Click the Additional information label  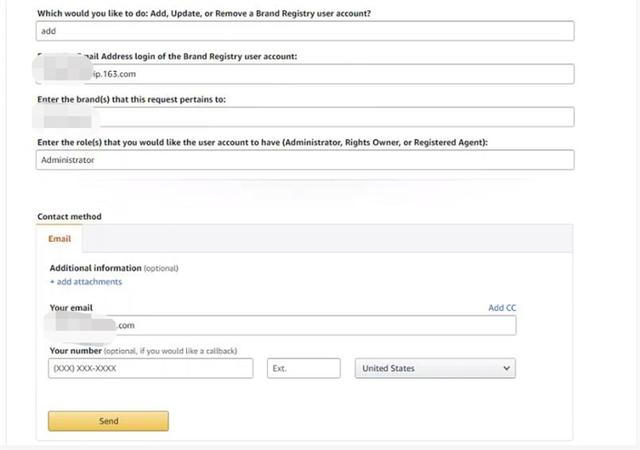click(x=96, y=268)
